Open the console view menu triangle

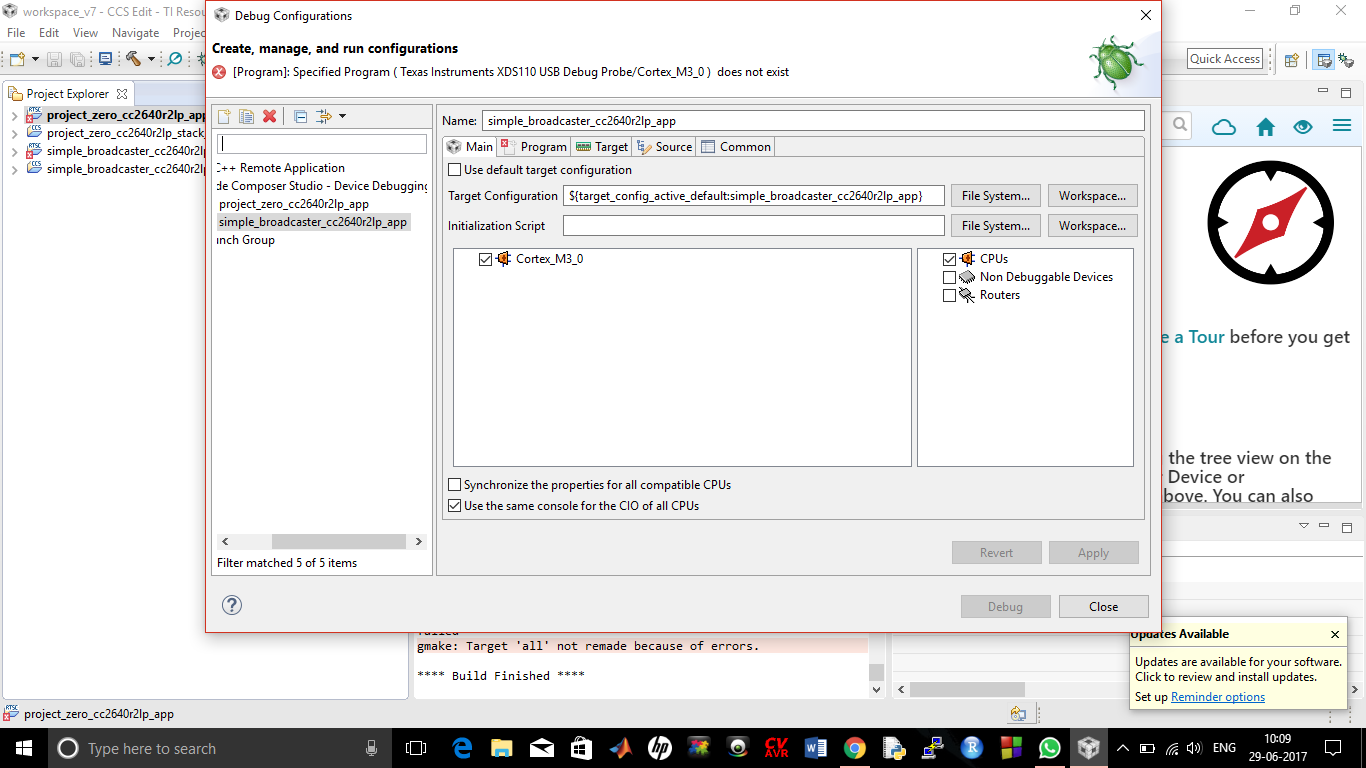[x=1304, y=526]
